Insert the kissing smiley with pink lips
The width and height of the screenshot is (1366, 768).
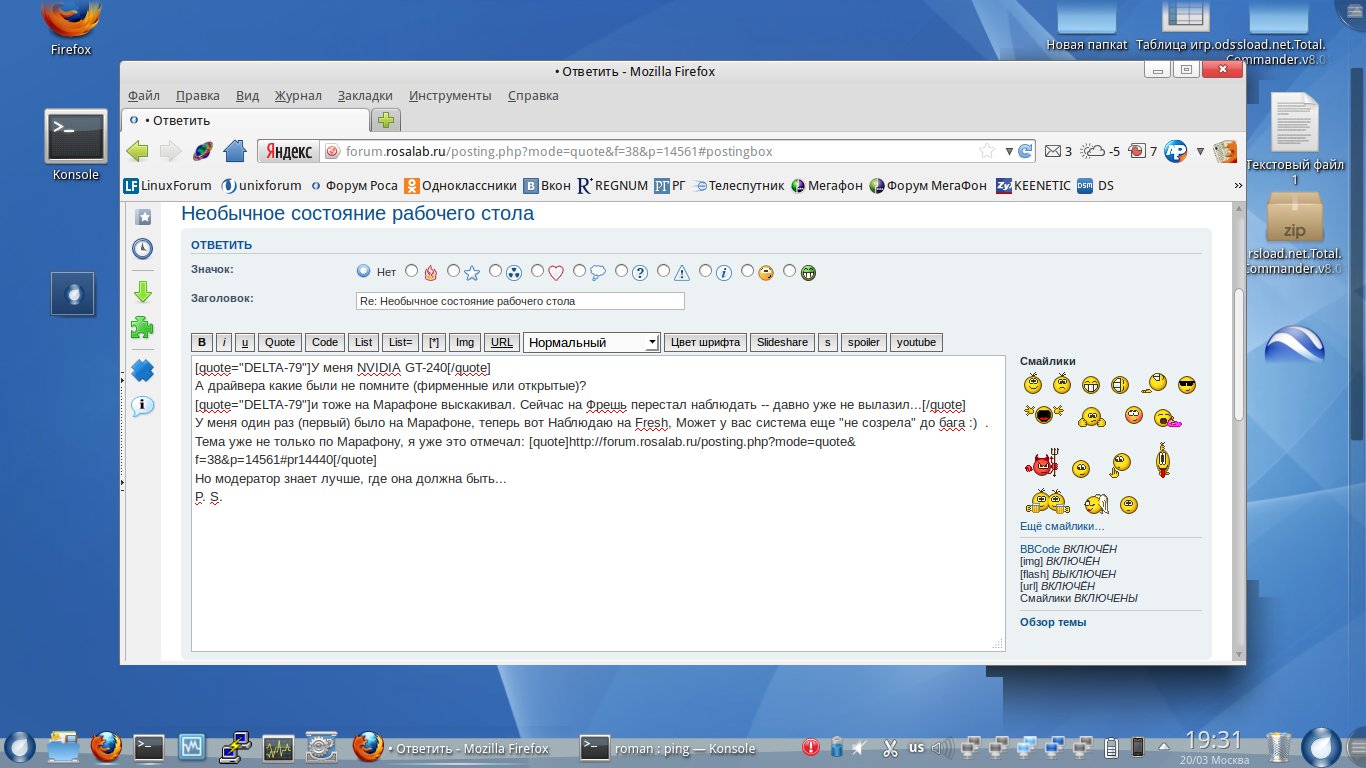1166,419
